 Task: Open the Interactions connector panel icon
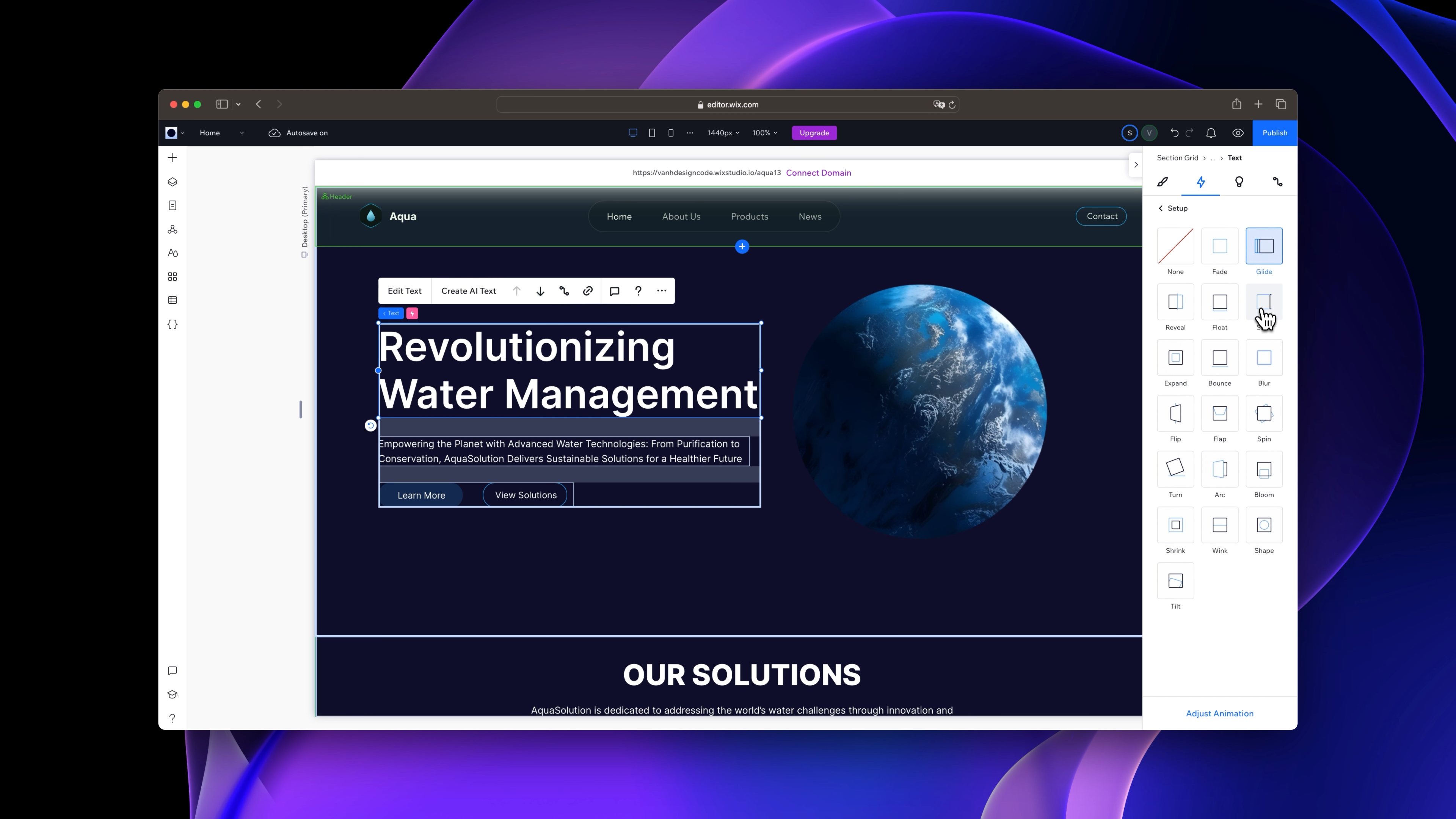point(1277,182)
